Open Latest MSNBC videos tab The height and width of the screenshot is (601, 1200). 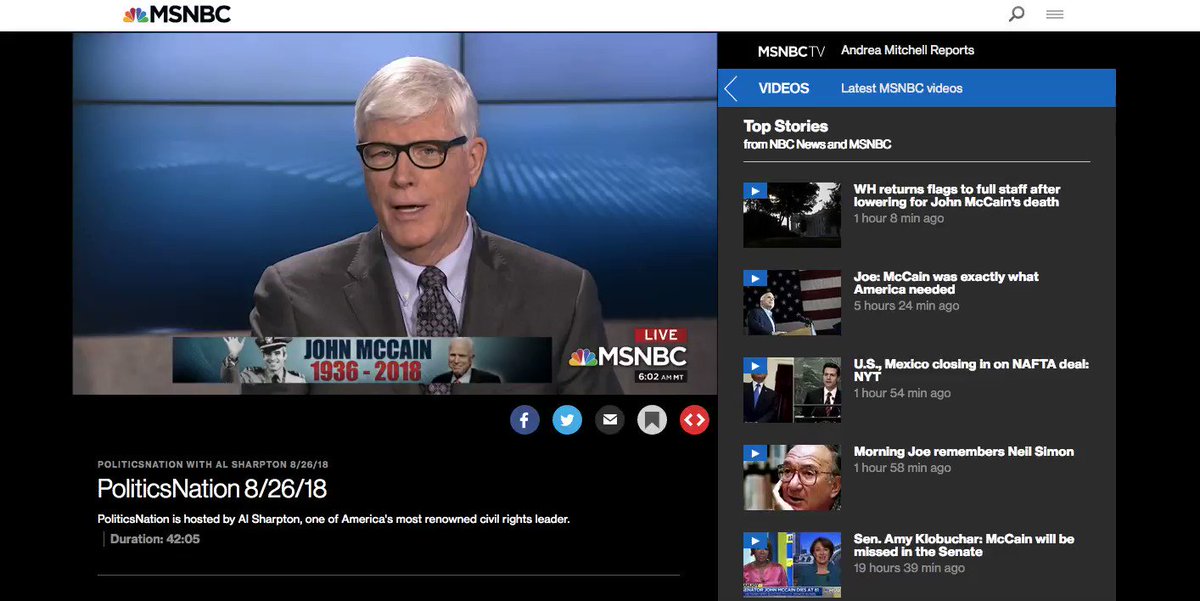902,88
